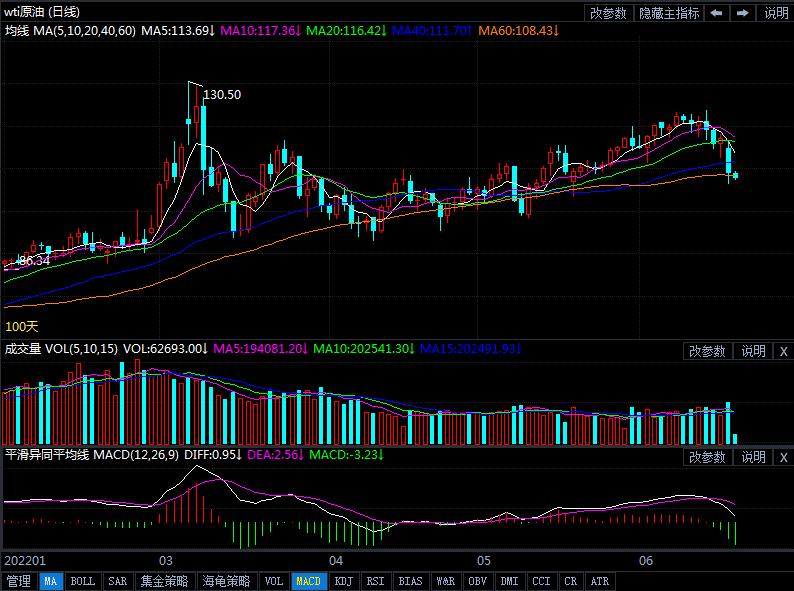Click the 130.50 peak price label
The width and height of the screenshot is (794, 591).
pyautogui.click(x=222, y=95)
